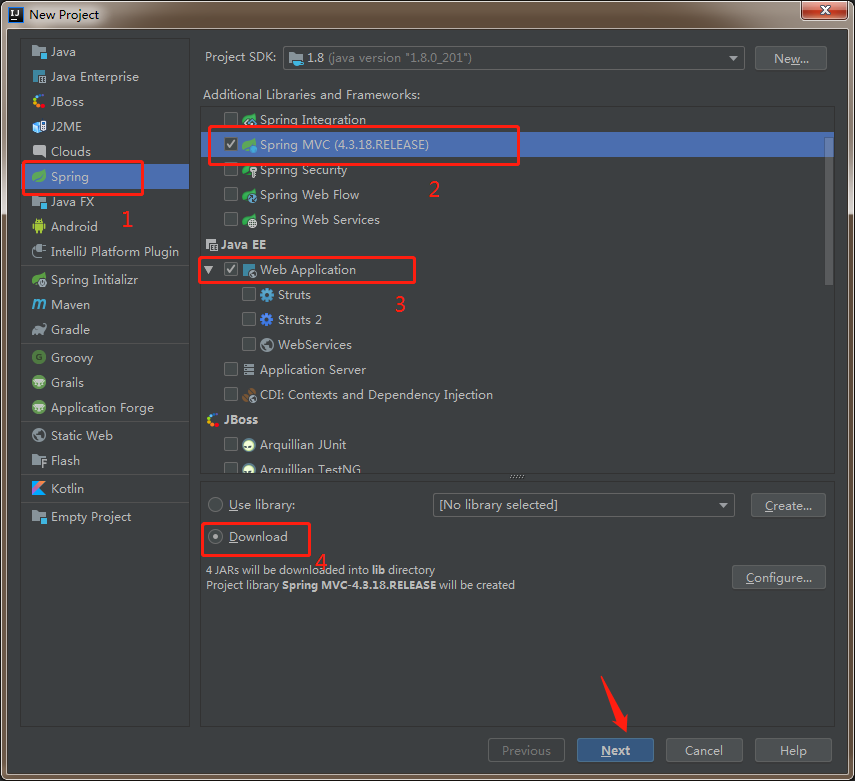This screenshot has width=855, height=781.
Task: Open the Project SDK dropdown
Action: pyautogui.click(x=514, y=58)
